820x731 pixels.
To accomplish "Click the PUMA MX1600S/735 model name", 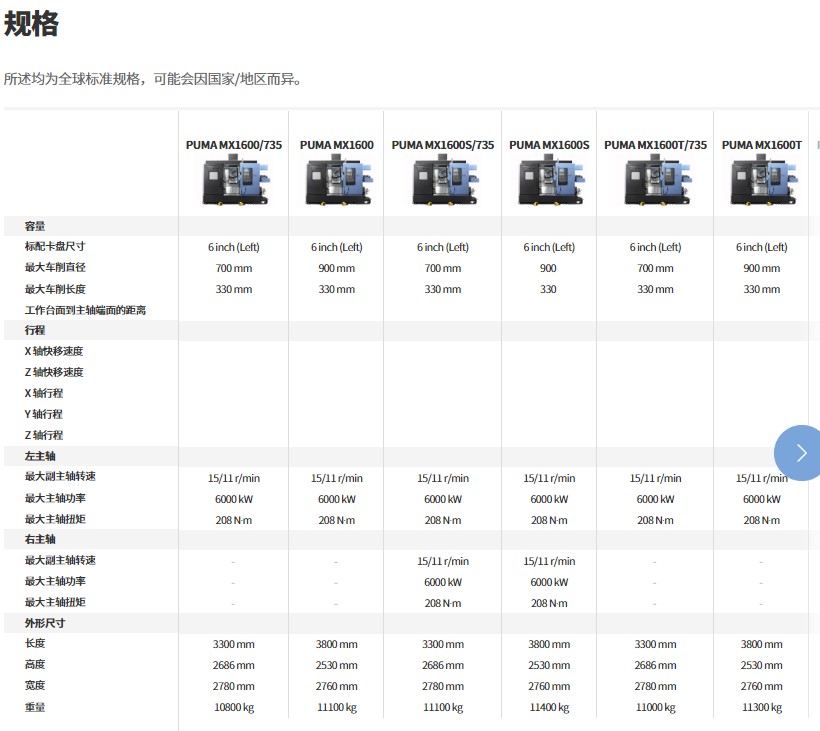I will (443, 145).
